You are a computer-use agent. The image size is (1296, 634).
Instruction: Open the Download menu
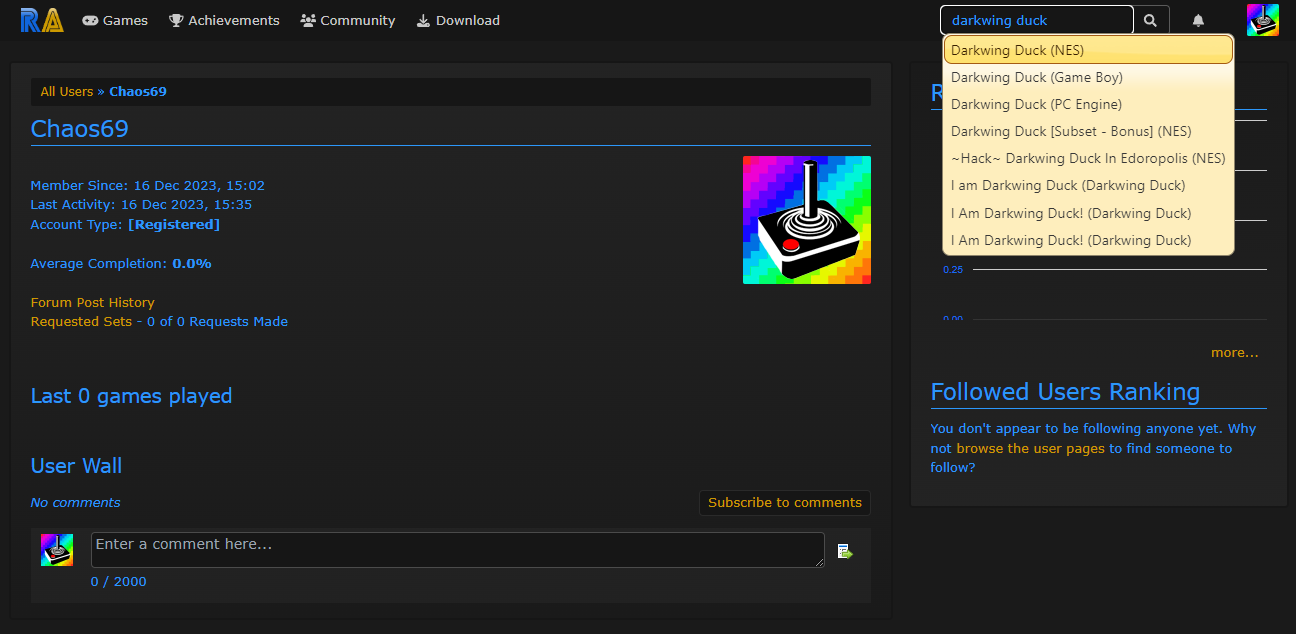(458, 20)
